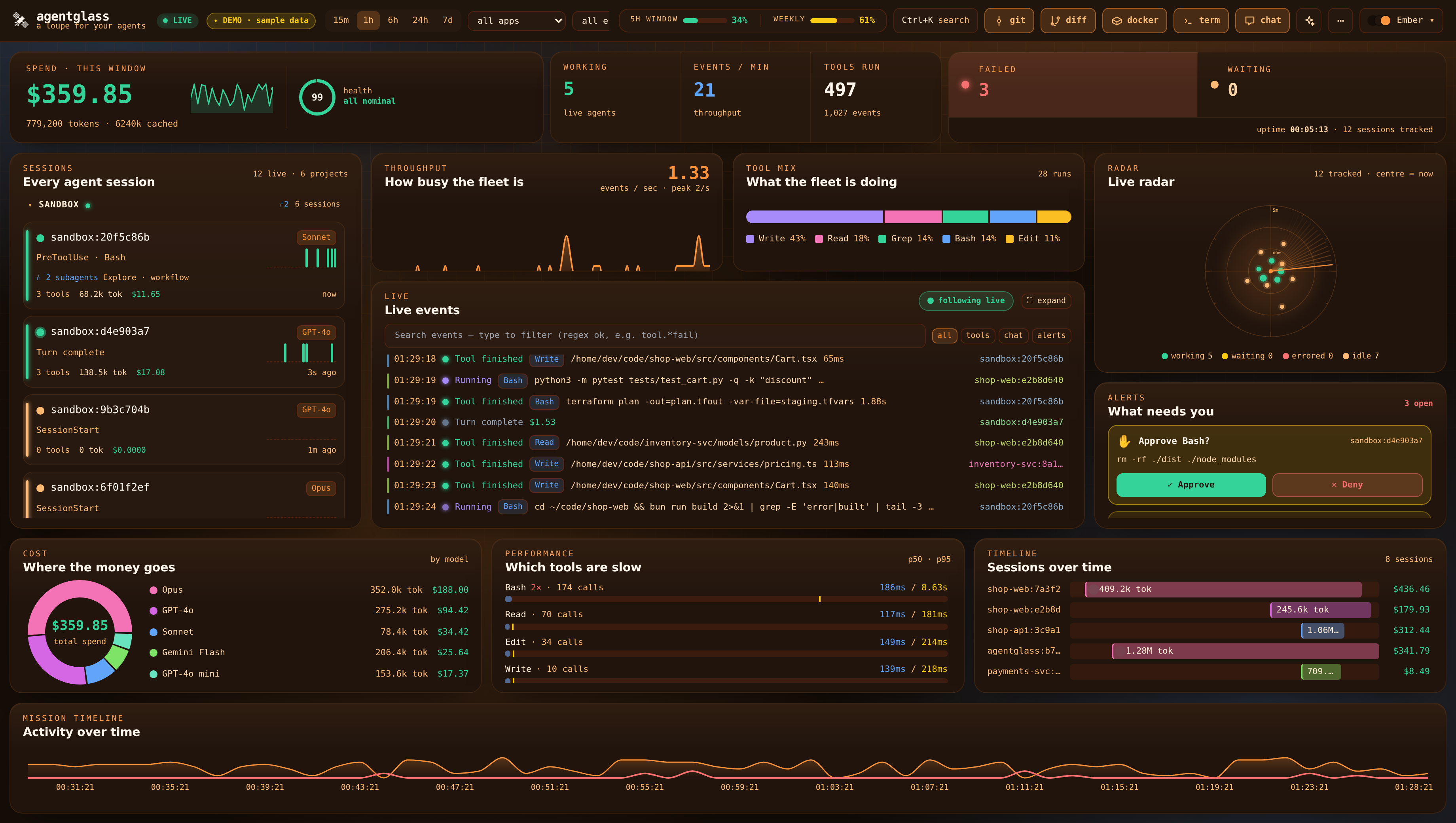Toggle waiting legend in Live radar
Viewport: 1456px width, 823px height.
(x=1247, y=356)
